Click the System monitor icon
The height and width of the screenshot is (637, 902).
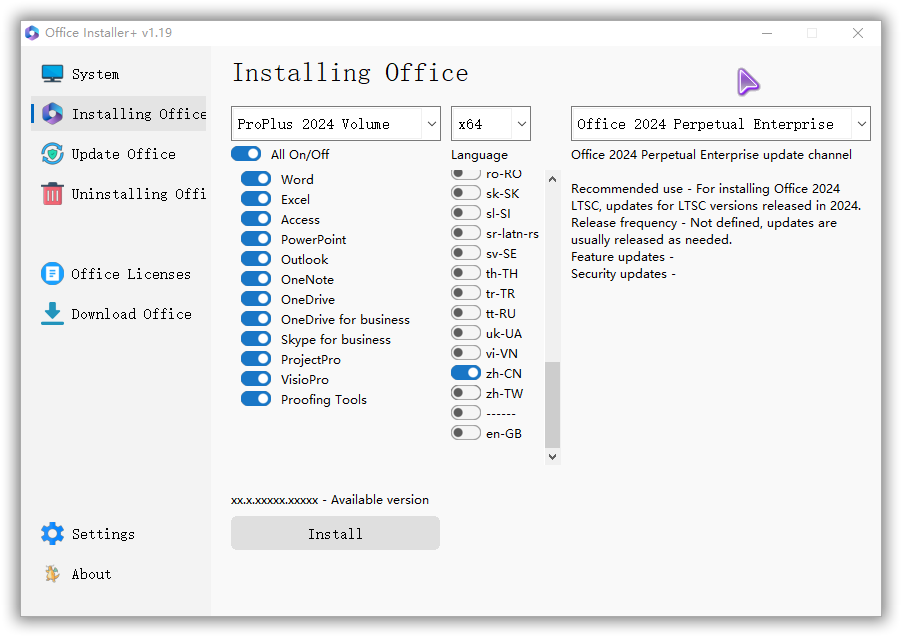(x=52, y=74)
